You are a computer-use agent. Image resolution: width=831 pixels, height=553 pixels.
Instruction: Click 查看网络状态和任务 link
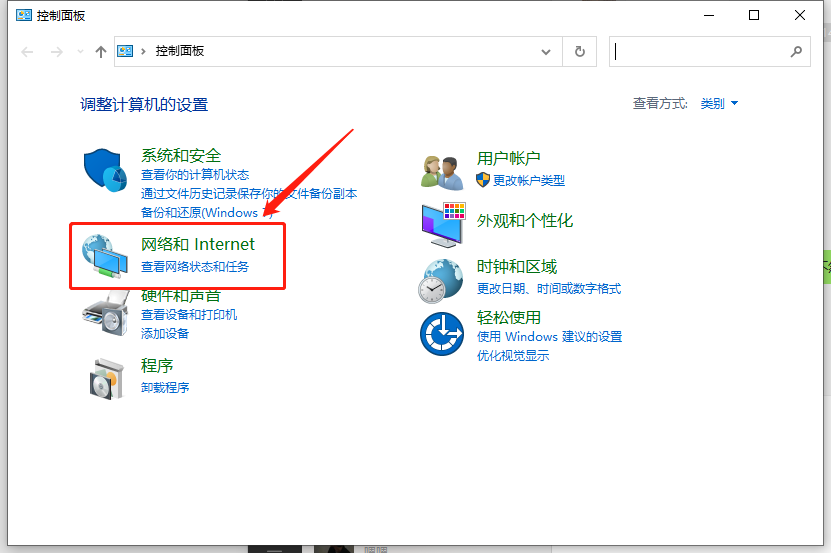click(x=195, y=267)
